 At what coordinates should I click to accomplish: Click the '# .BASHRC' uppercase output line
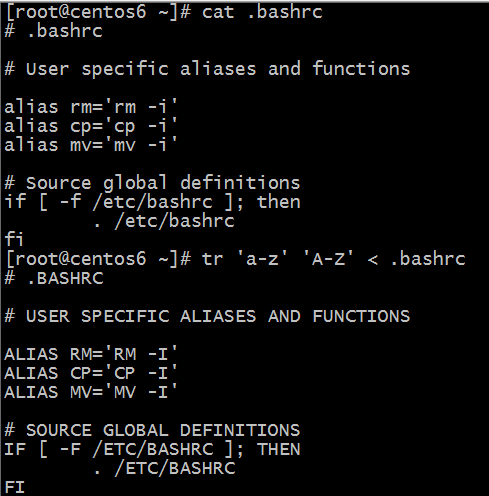54,278
